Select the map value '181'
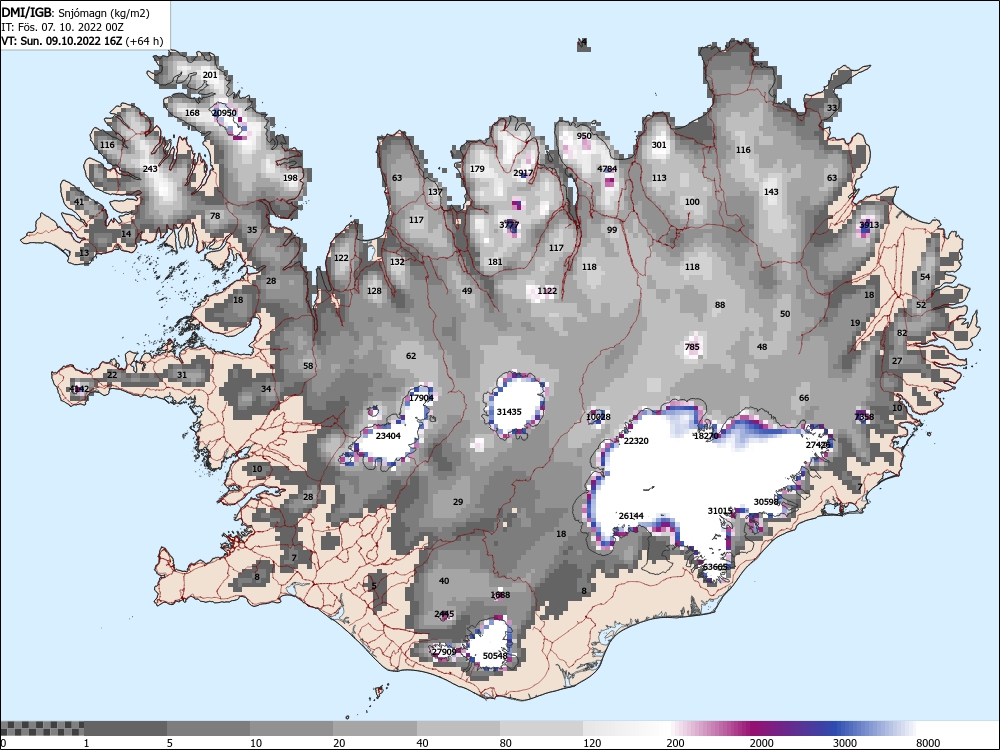The width and height of the screenshot is (1000, 750). click(x=495, y=262)
